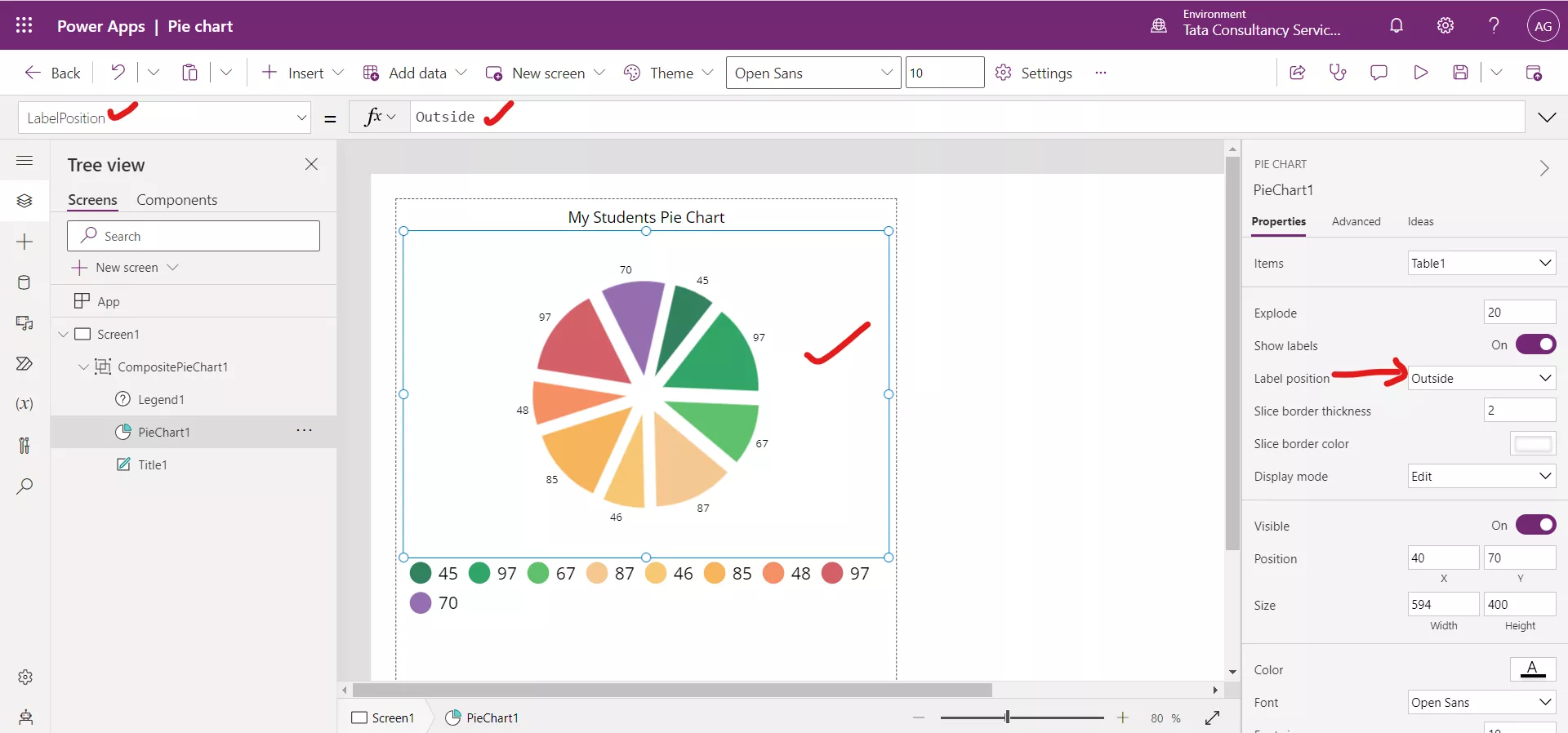The image size is (1568, 733).
Task: Open the Variables (x) icon
Action: point(24,404)
